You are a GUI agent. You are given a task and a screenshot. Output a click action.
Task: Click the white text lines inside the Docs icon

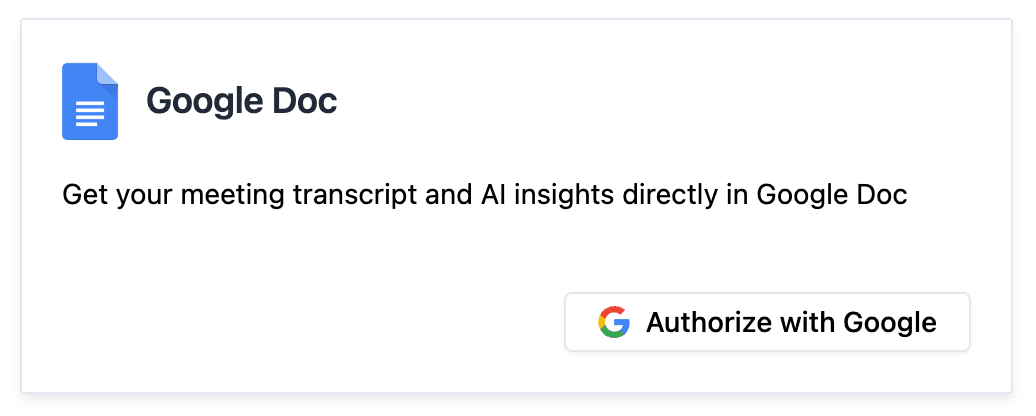tap(90, 113)
